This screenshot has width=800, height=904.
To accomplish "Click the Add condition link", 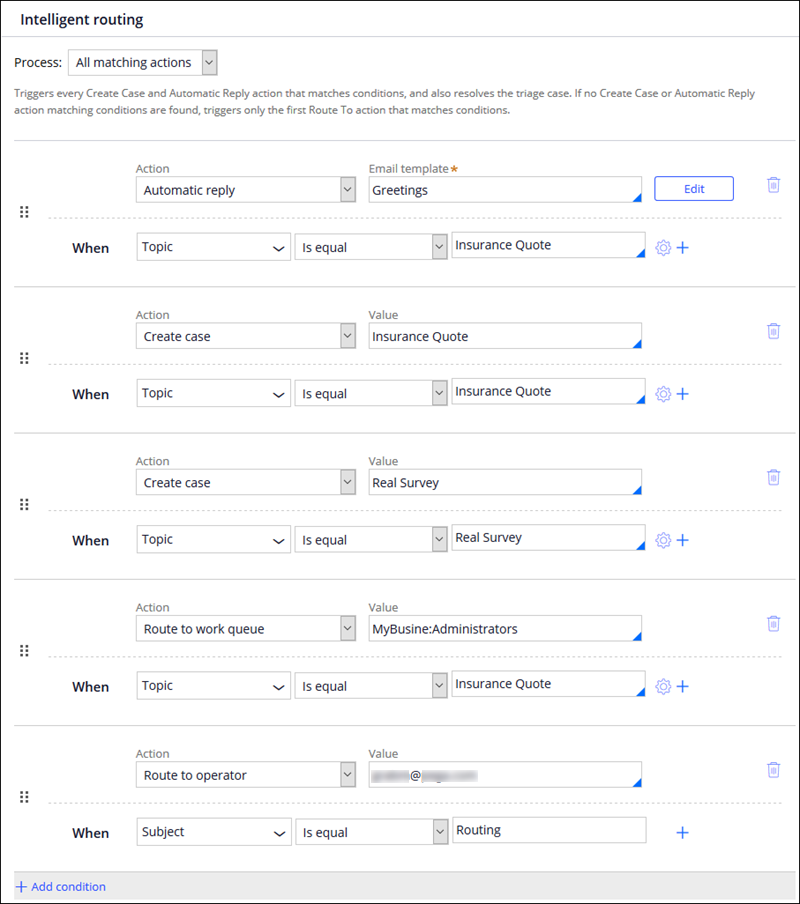I will (x=61, y=887).
